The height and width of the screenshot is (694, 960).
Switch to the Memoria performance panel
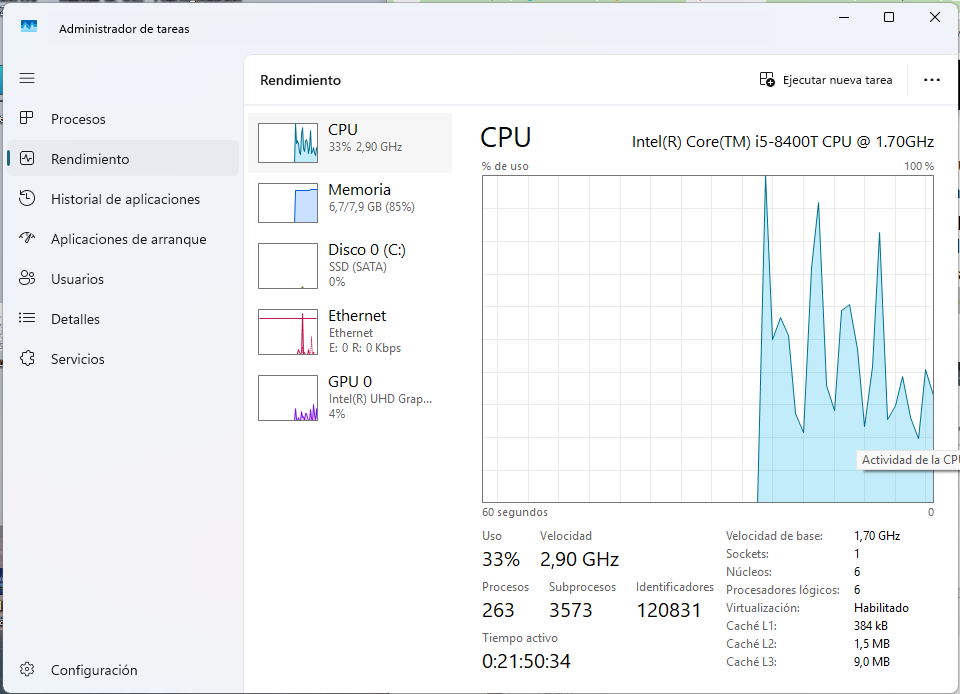coord(348,202)
